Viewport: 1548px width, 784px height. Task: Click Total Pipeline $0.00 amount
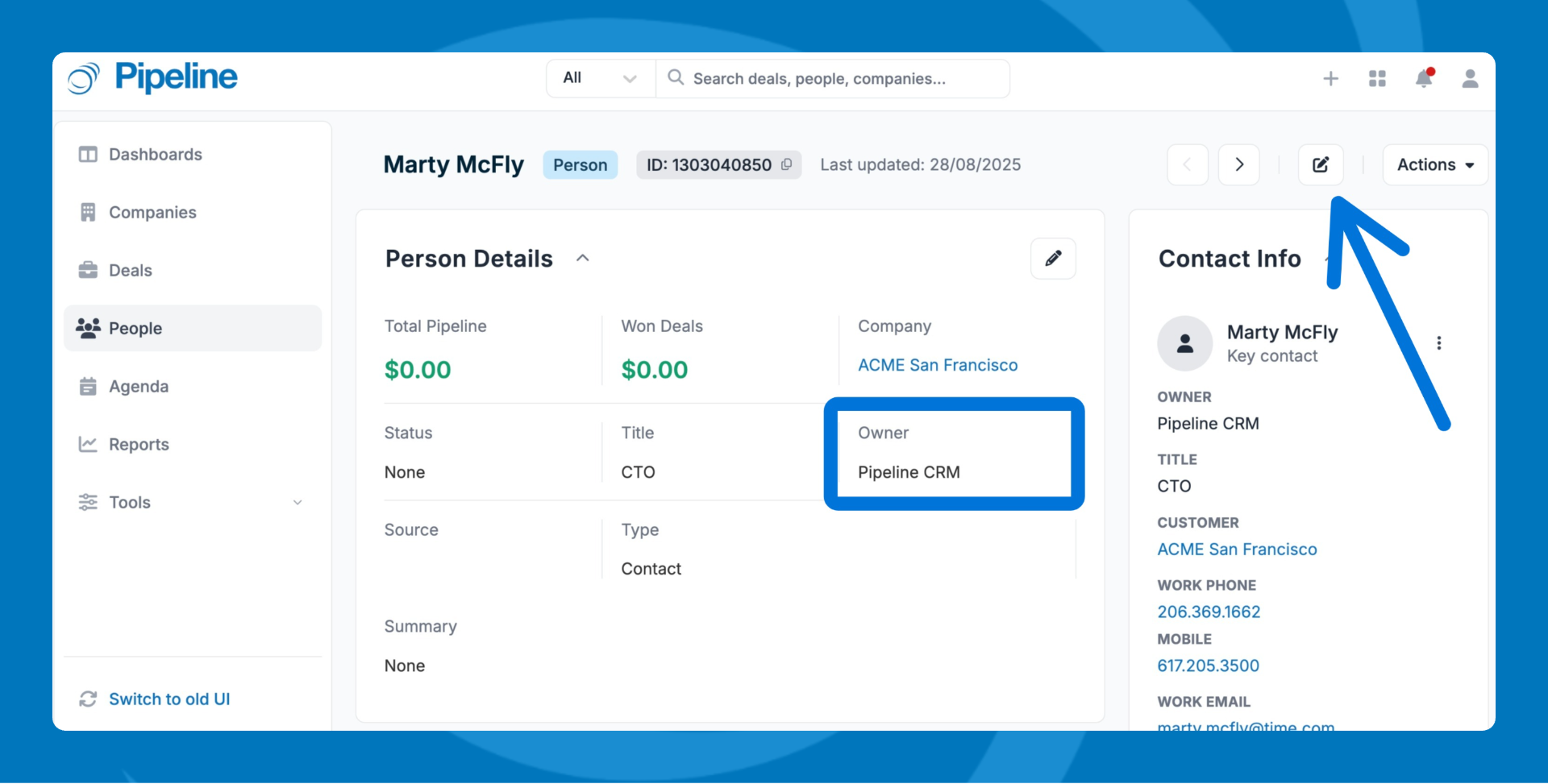[418, 370]
